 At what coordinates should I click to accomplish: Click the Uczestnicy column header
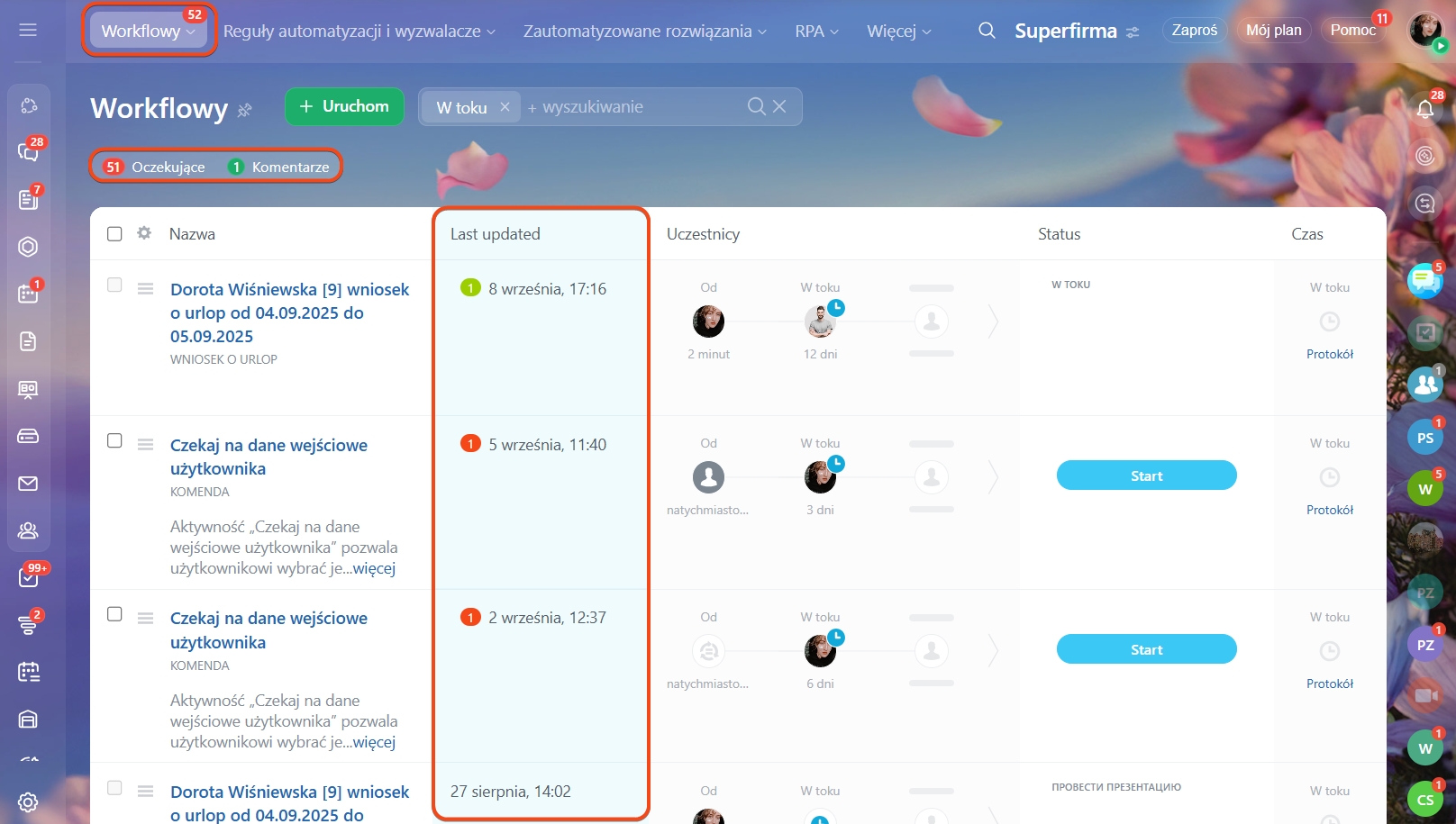703,234
